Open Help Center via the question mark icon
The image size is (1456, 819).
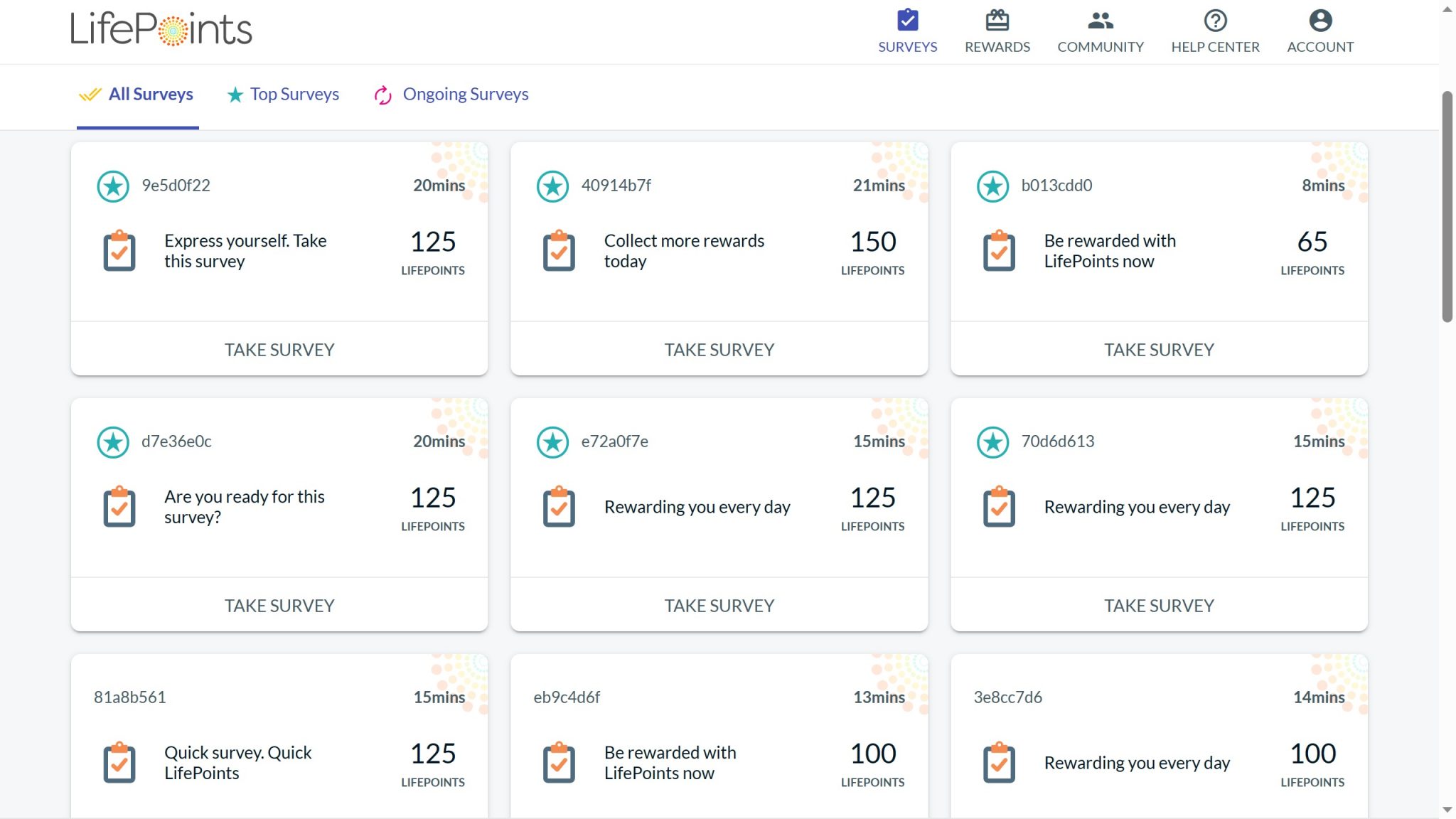click(x=1215, y=21)
